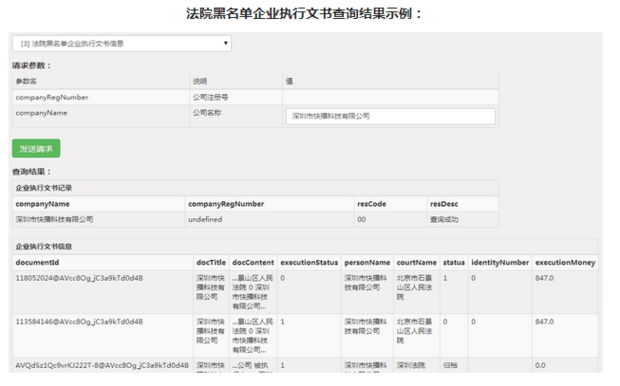620x386 pixels.
Task: Click the personName column header
Action: tap(367, 263)
